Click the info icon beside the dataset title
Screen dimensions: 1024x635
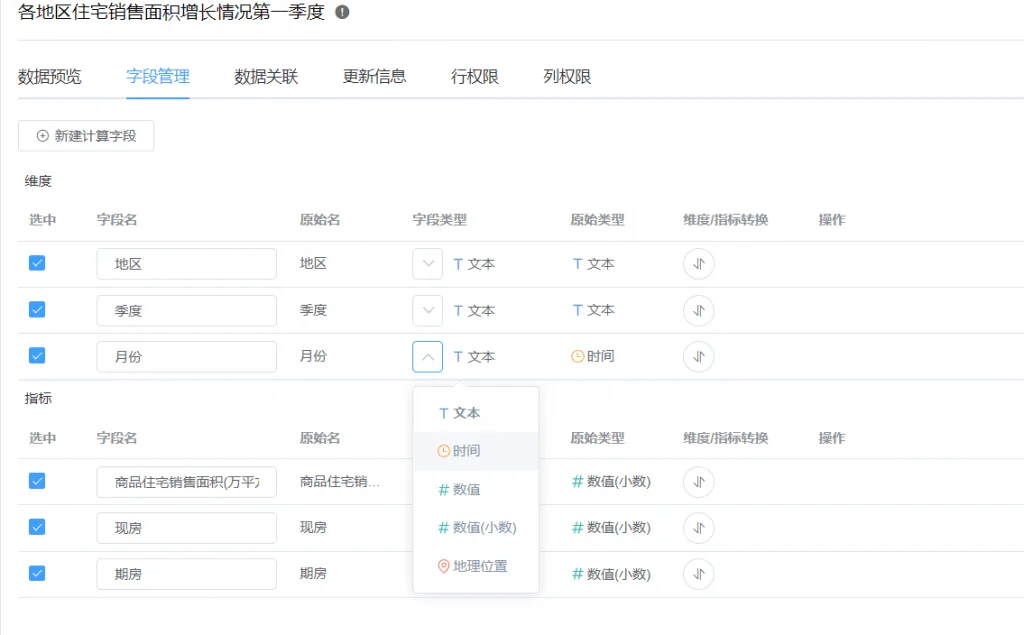pos(342,12)
